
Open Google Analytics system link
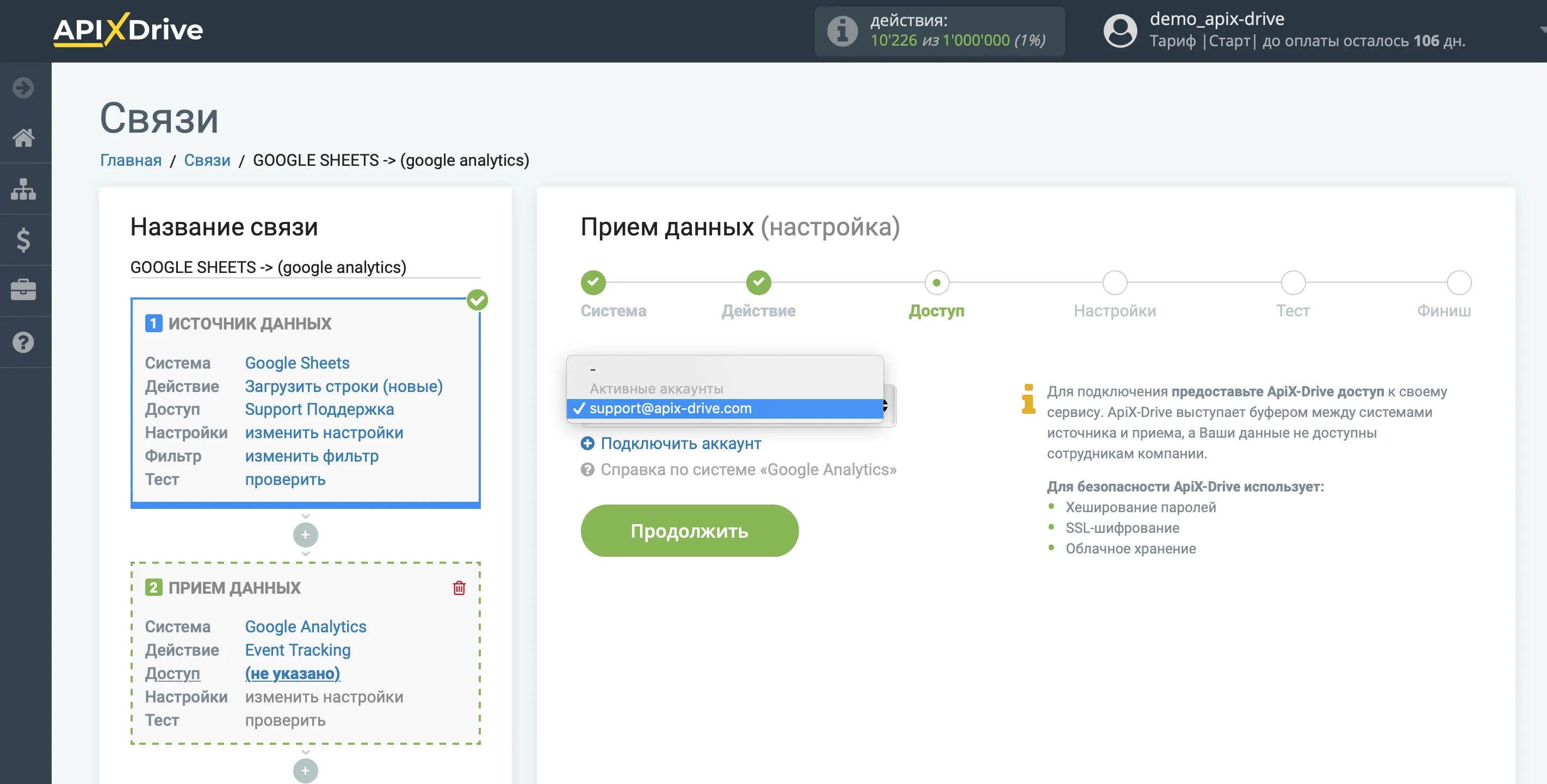[305, 627]
